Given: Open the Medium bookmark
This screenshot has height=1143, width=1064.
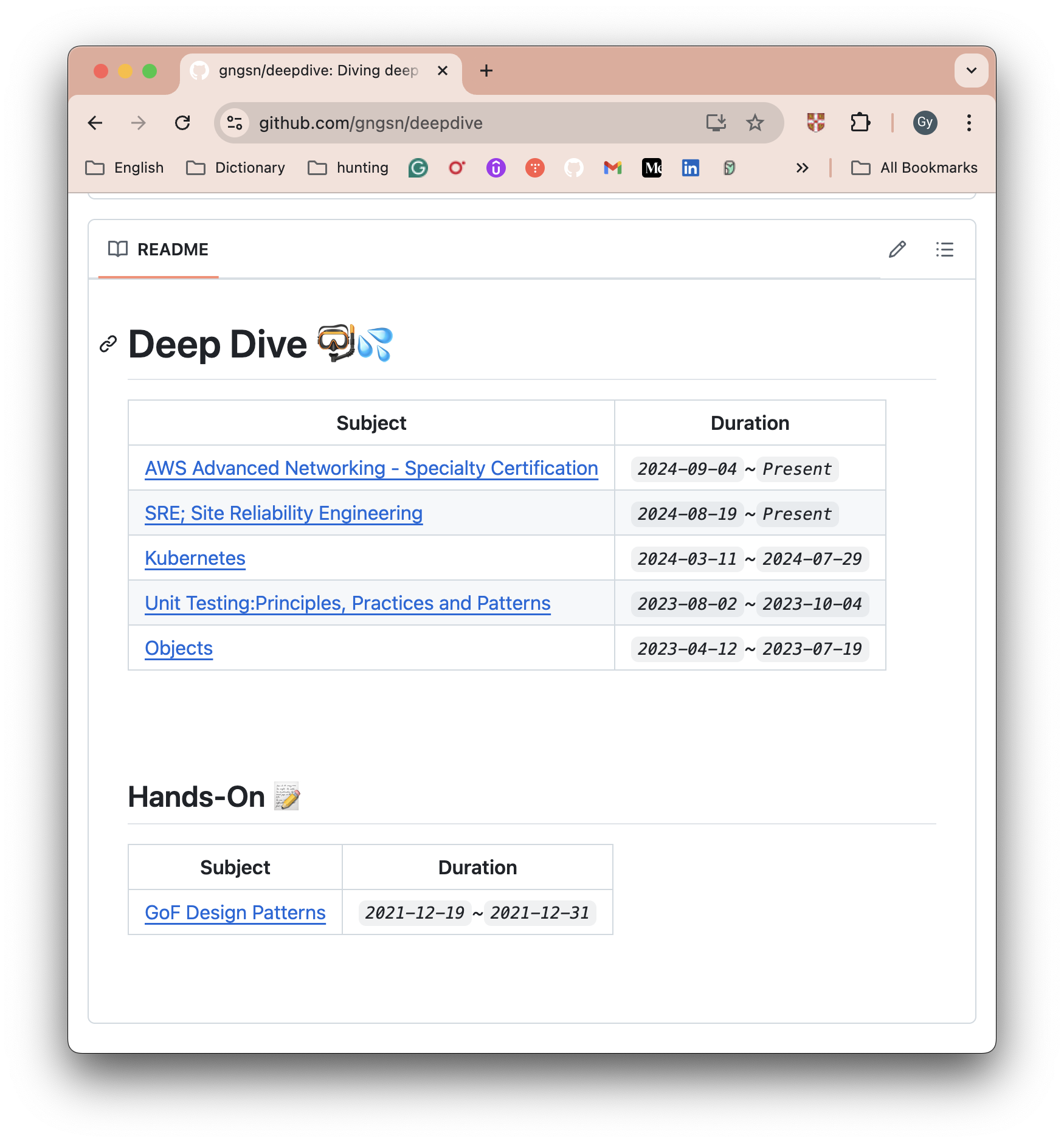Looking at the screenshot, I should [x=652, y=168].
